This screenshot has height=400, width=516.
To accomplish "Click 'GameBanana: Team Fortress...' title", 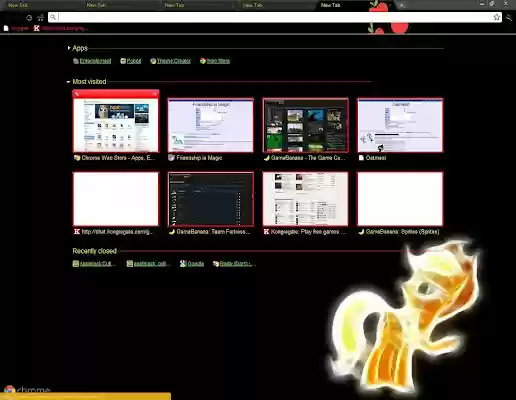I will coord(213,232).
